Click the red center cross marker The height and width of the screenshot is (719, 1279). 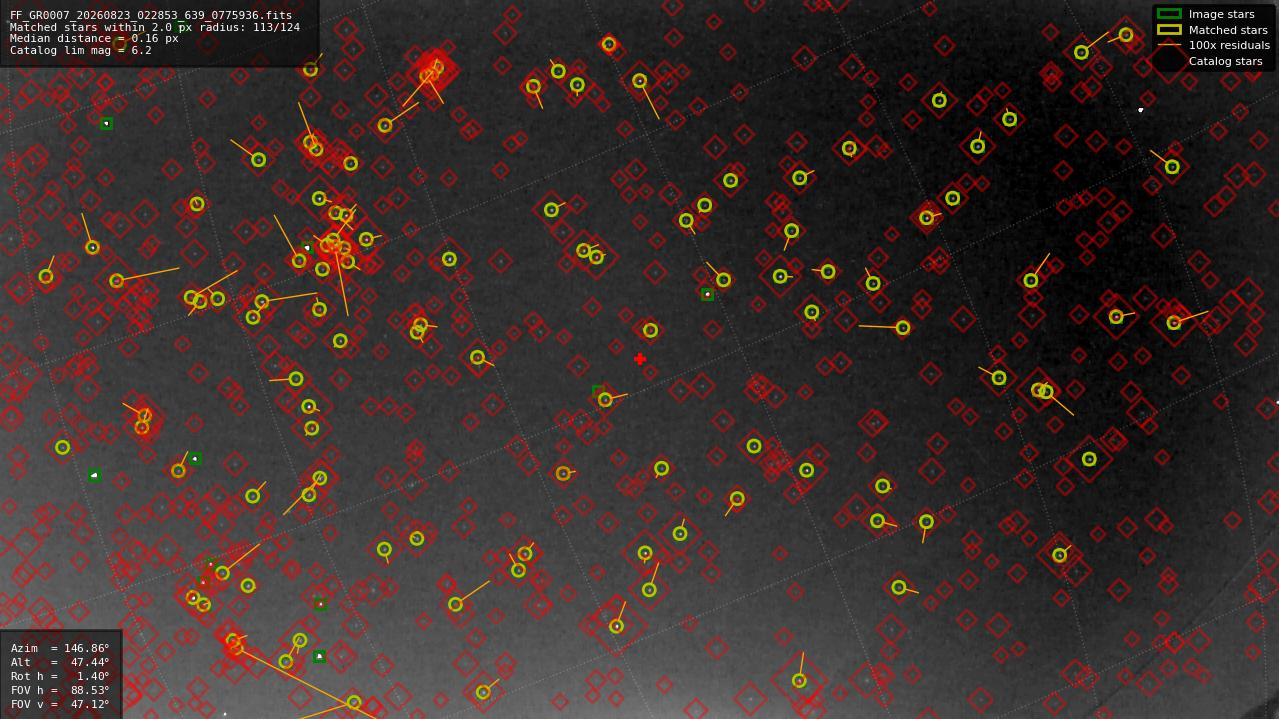tap(640, 359)
